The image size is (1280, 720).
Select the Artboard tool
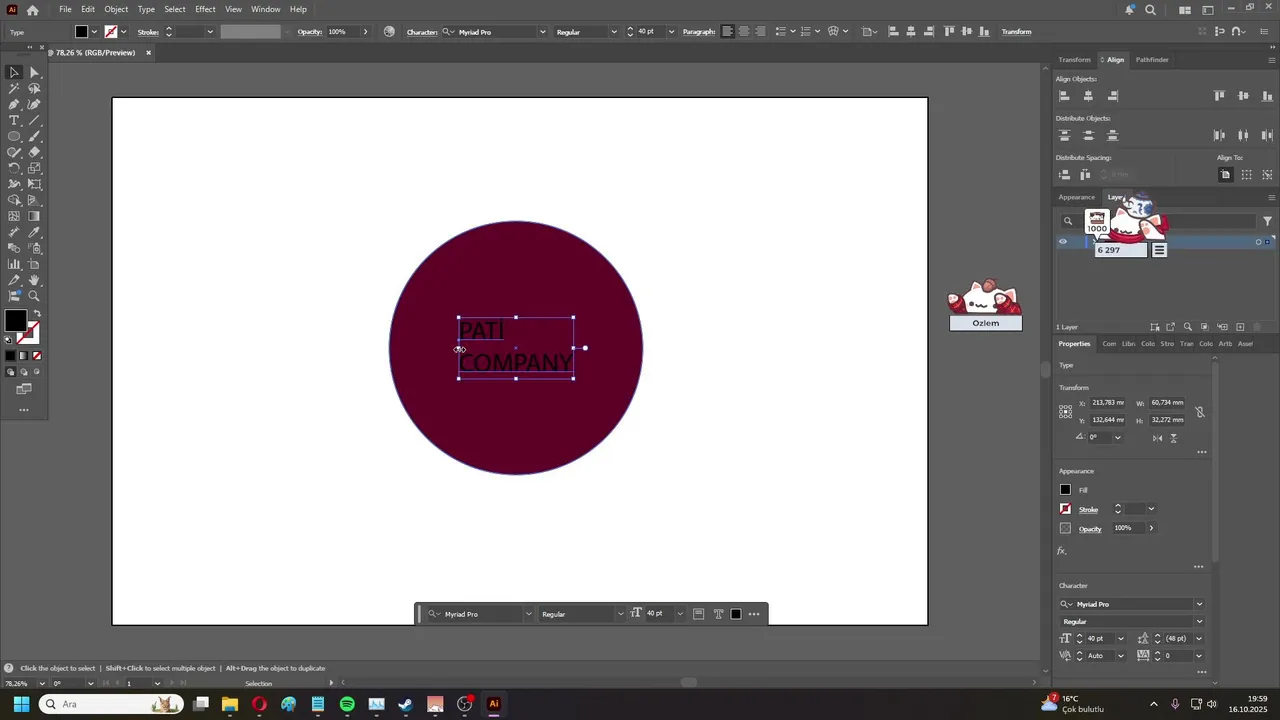[34, 264]
